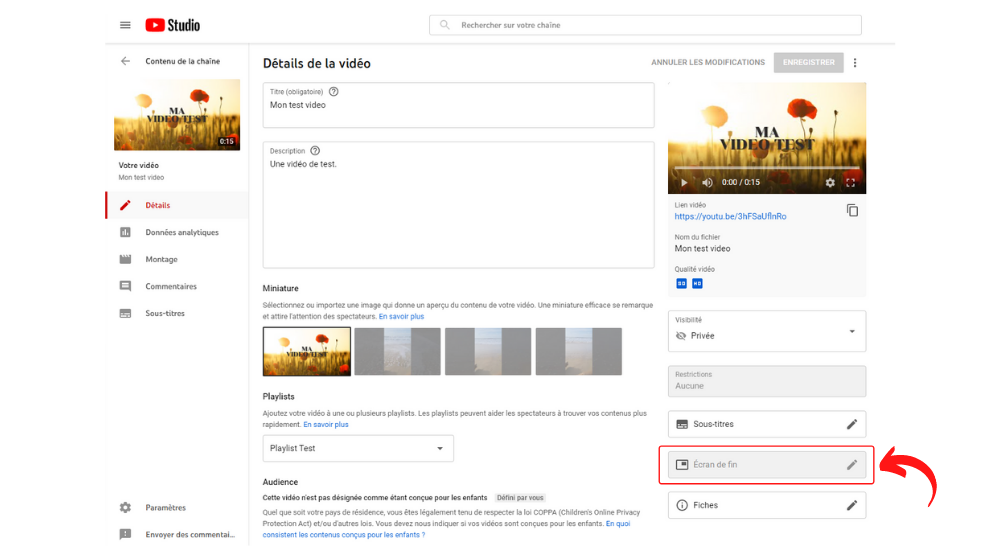Open the COPPA children content link
The width and height of the screenshot is (1000, 560).
tap(446, 529)
